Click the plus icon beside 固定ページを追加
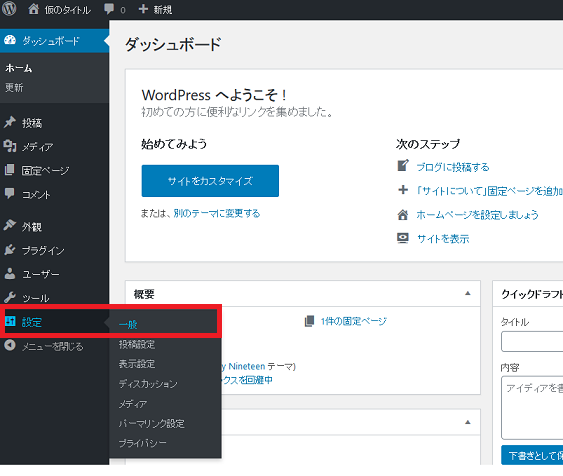 tap(403, 190)
